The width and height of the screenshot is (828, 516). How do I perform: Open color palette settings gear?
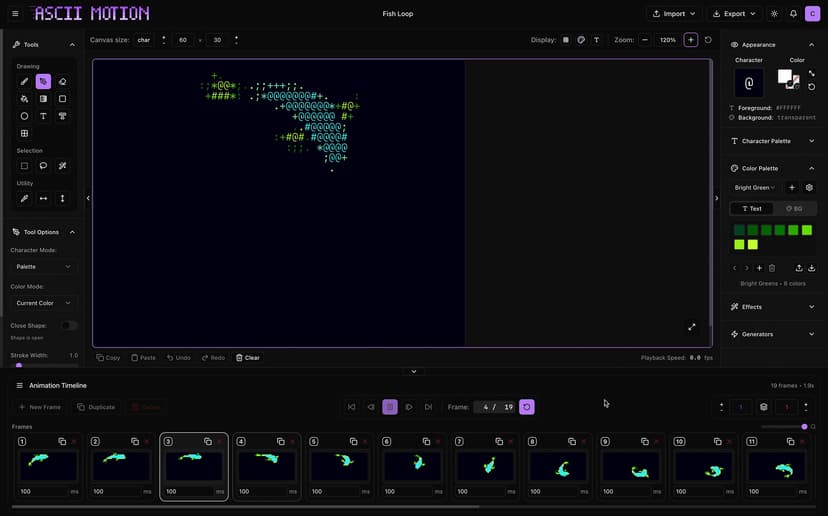coord(809,187)
